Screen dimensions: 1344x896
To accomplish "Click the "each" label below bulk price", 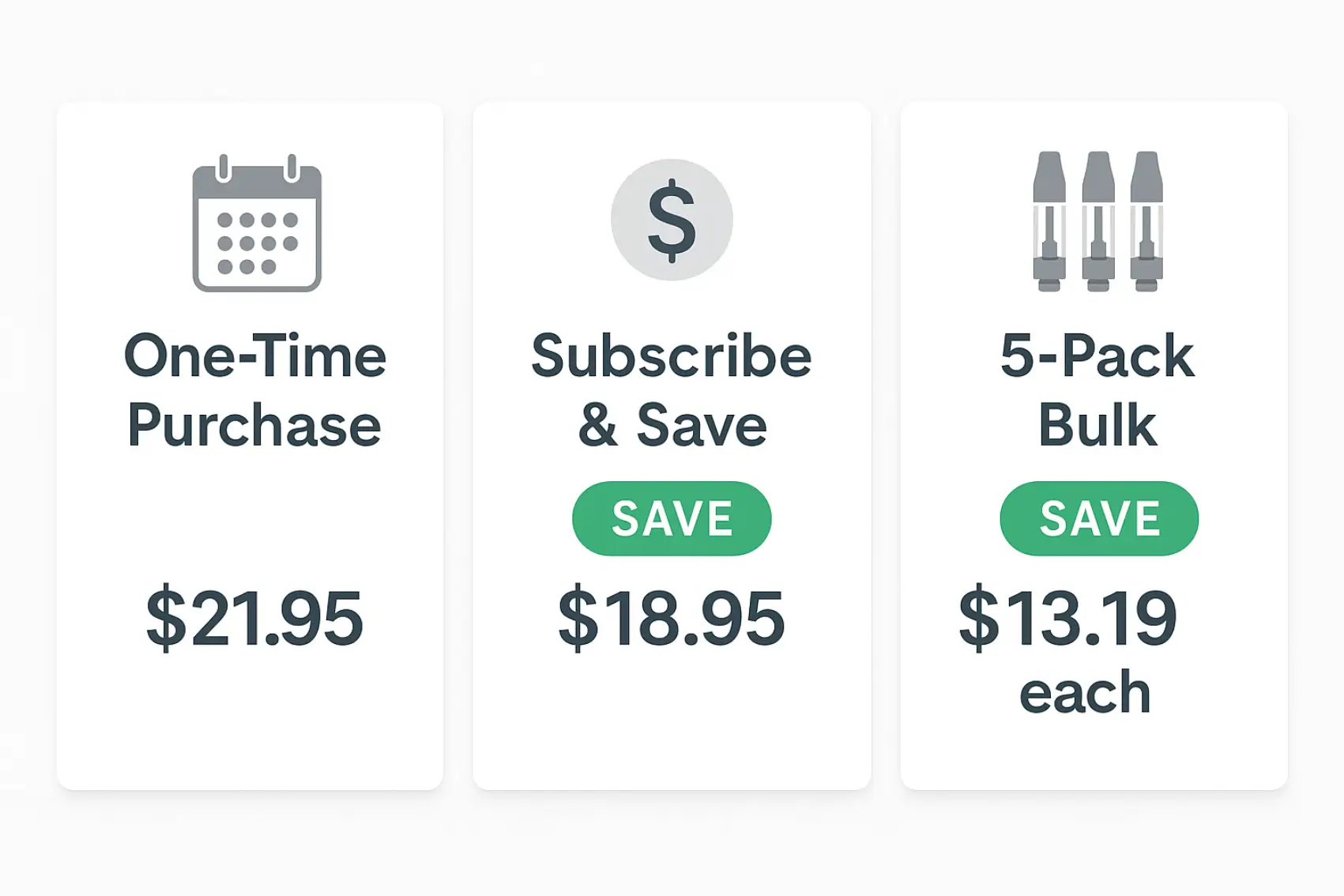I will point(1085,693).
